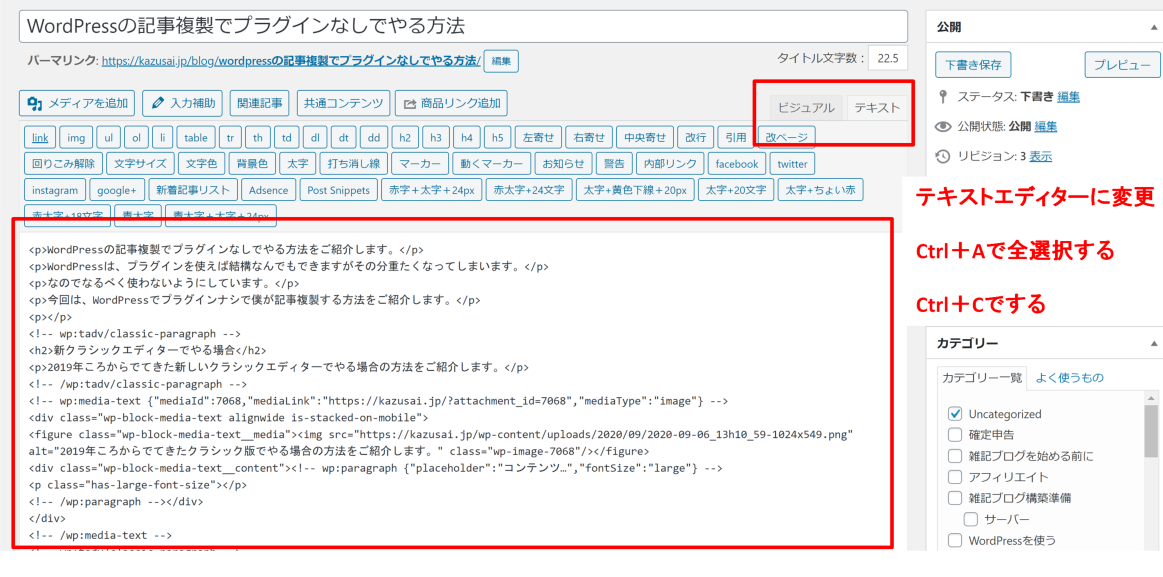Insert an h4 heading tag
Screen dimensions: 1163x577
pos(467,138)
